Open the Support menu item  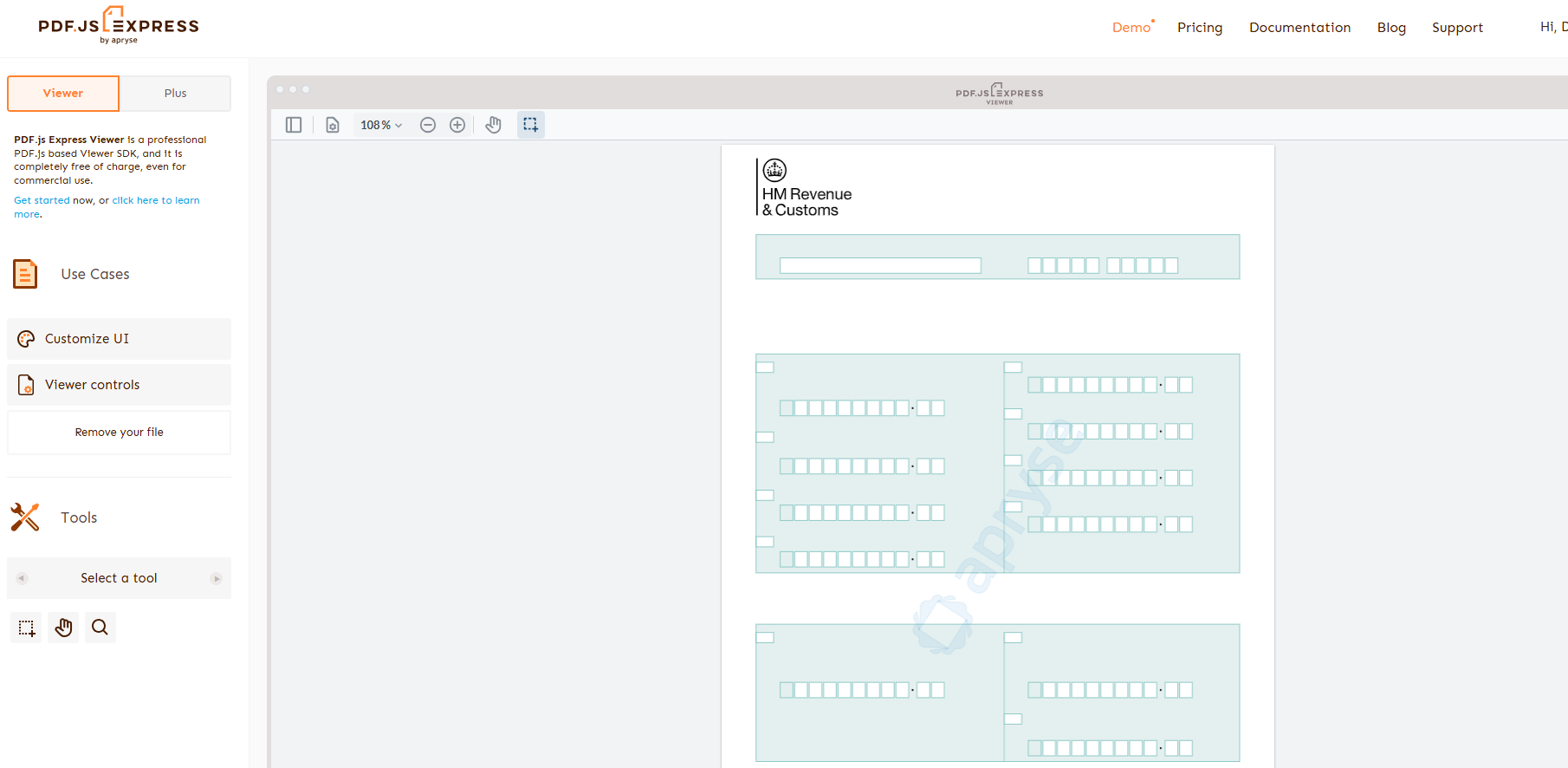pyautogui.click(x=1457, y=28)
